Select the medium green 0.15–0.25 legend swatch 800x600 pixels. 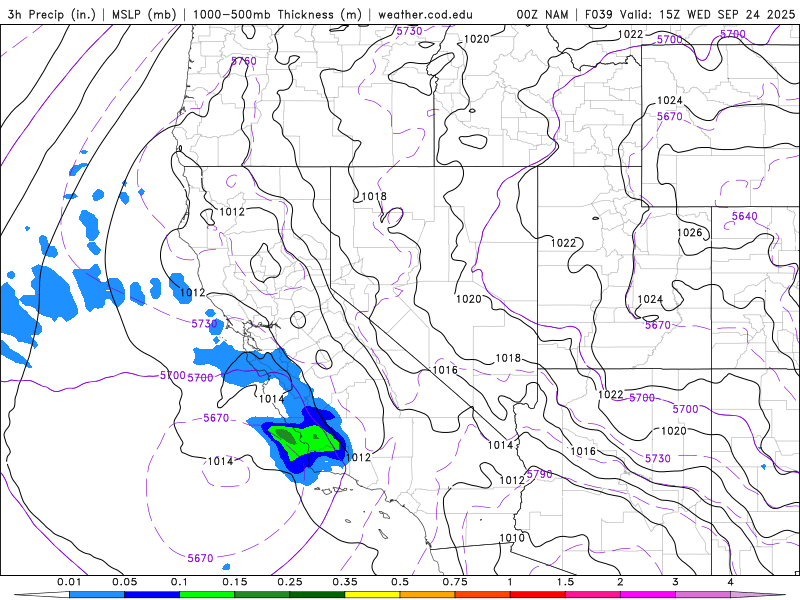click(x=262, y=595)
